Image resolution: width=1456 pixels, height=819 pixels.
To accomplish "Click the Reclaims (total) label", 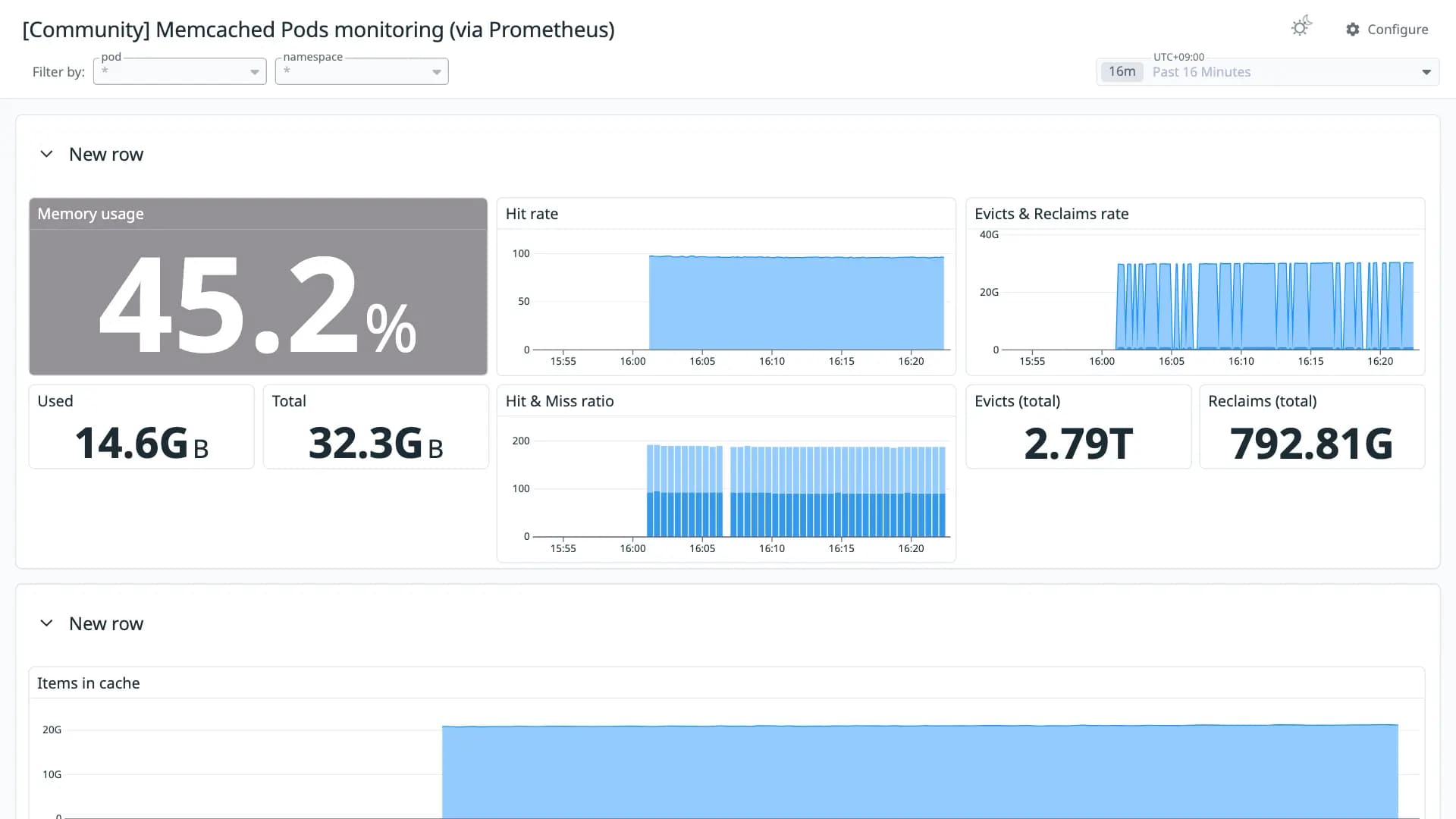I will (x=1262, y=401).
